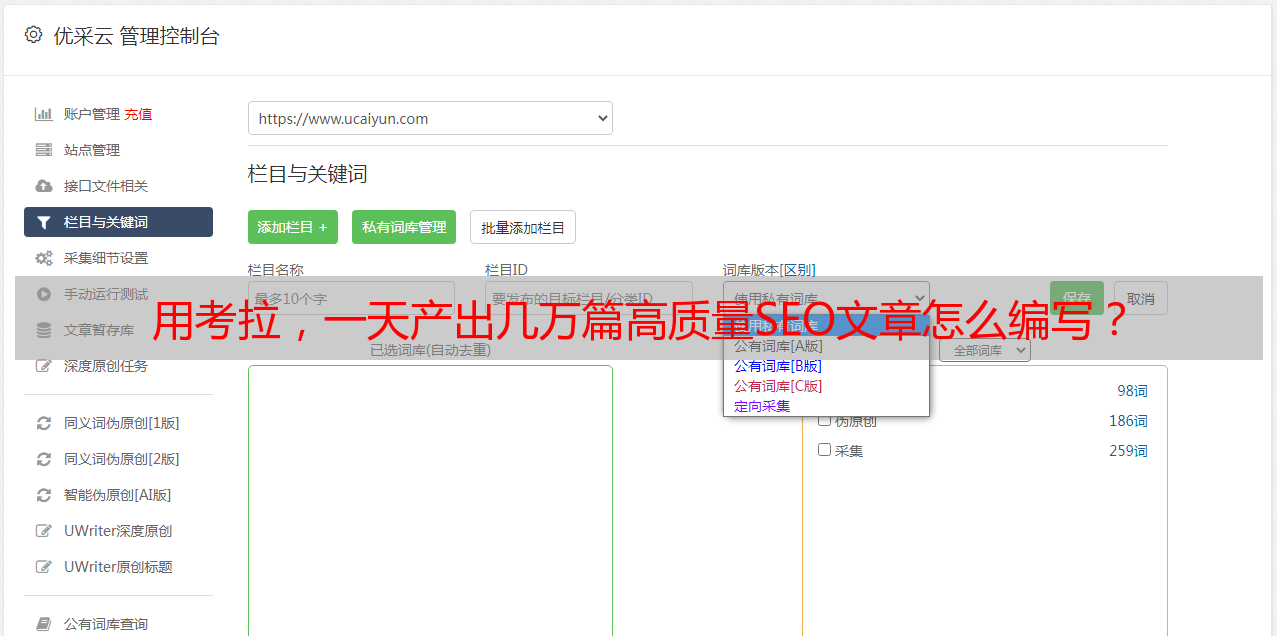The height and width of the screenshot is (636, 1277).
Task: Click the refresh icon for 同义词伪原创[1版]
Action: (43, 423)
